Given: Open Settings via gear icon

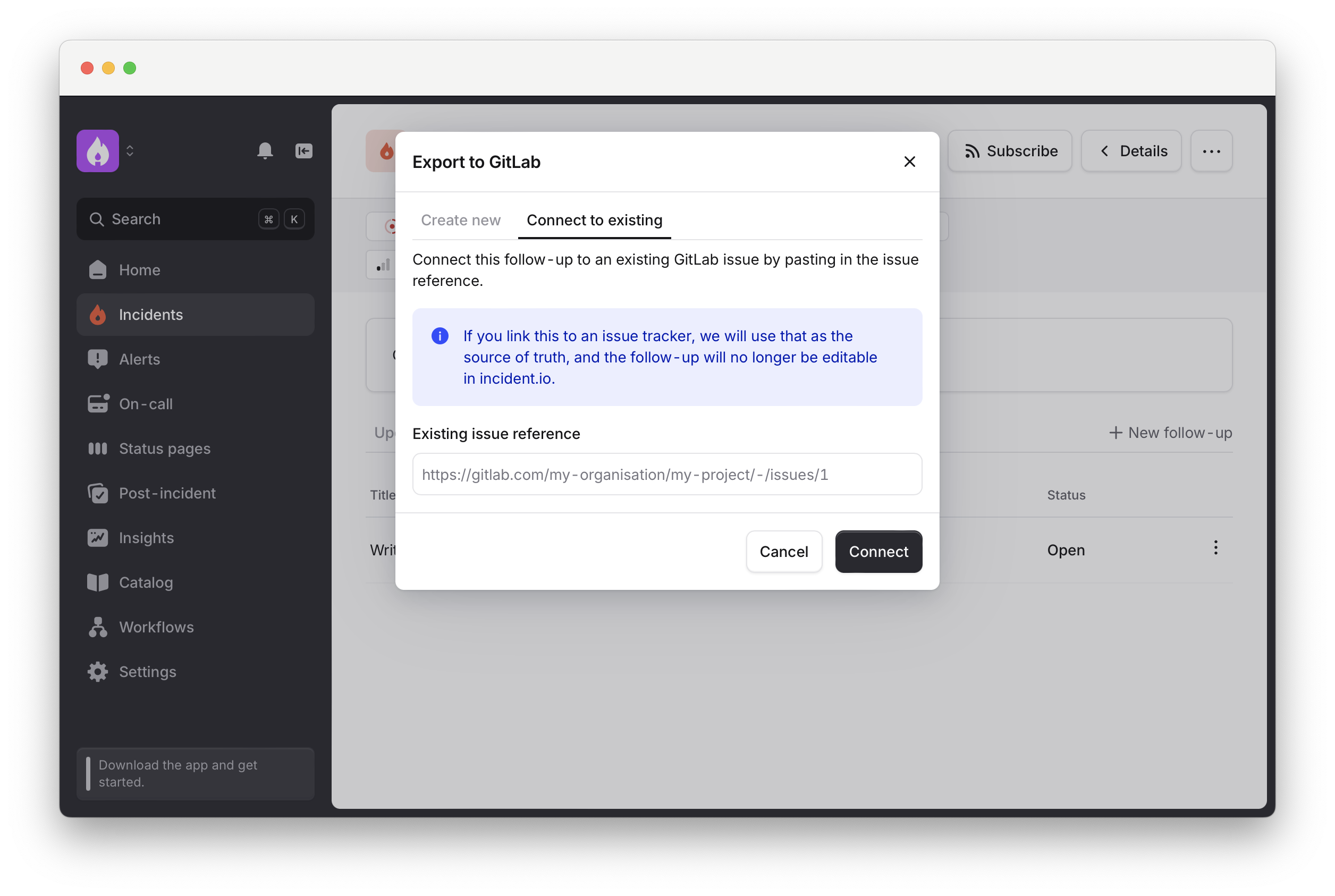Looking at the screenshot, I should point(98,671).
